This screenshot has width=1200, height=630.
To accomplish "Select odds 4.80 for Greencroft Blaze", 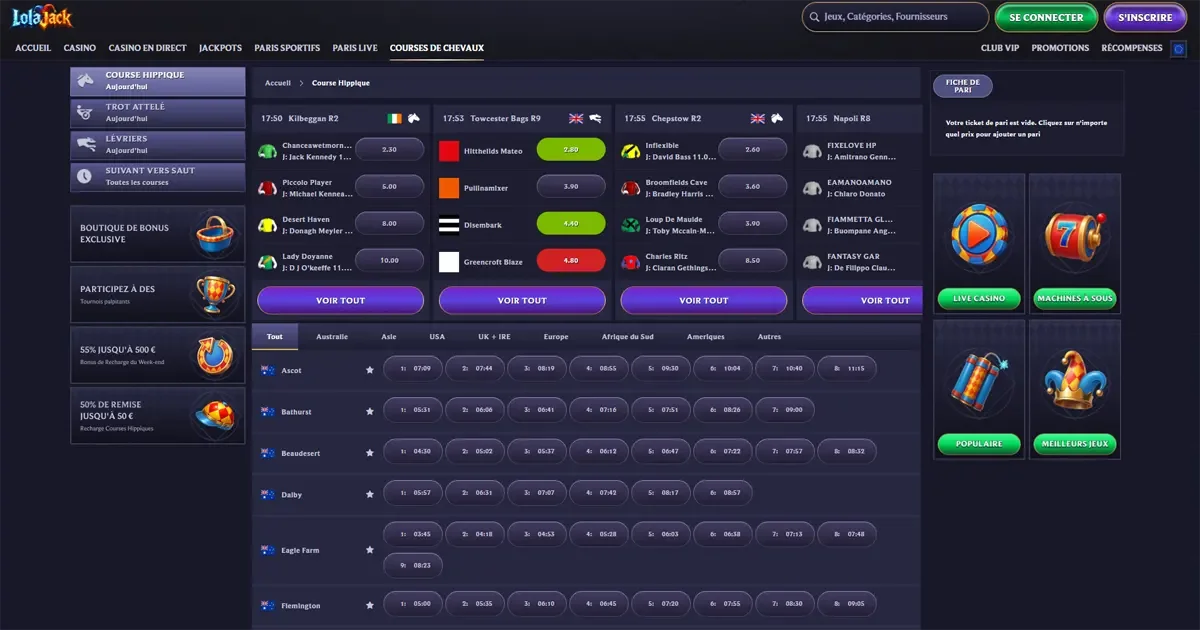I will click(571, 261).
